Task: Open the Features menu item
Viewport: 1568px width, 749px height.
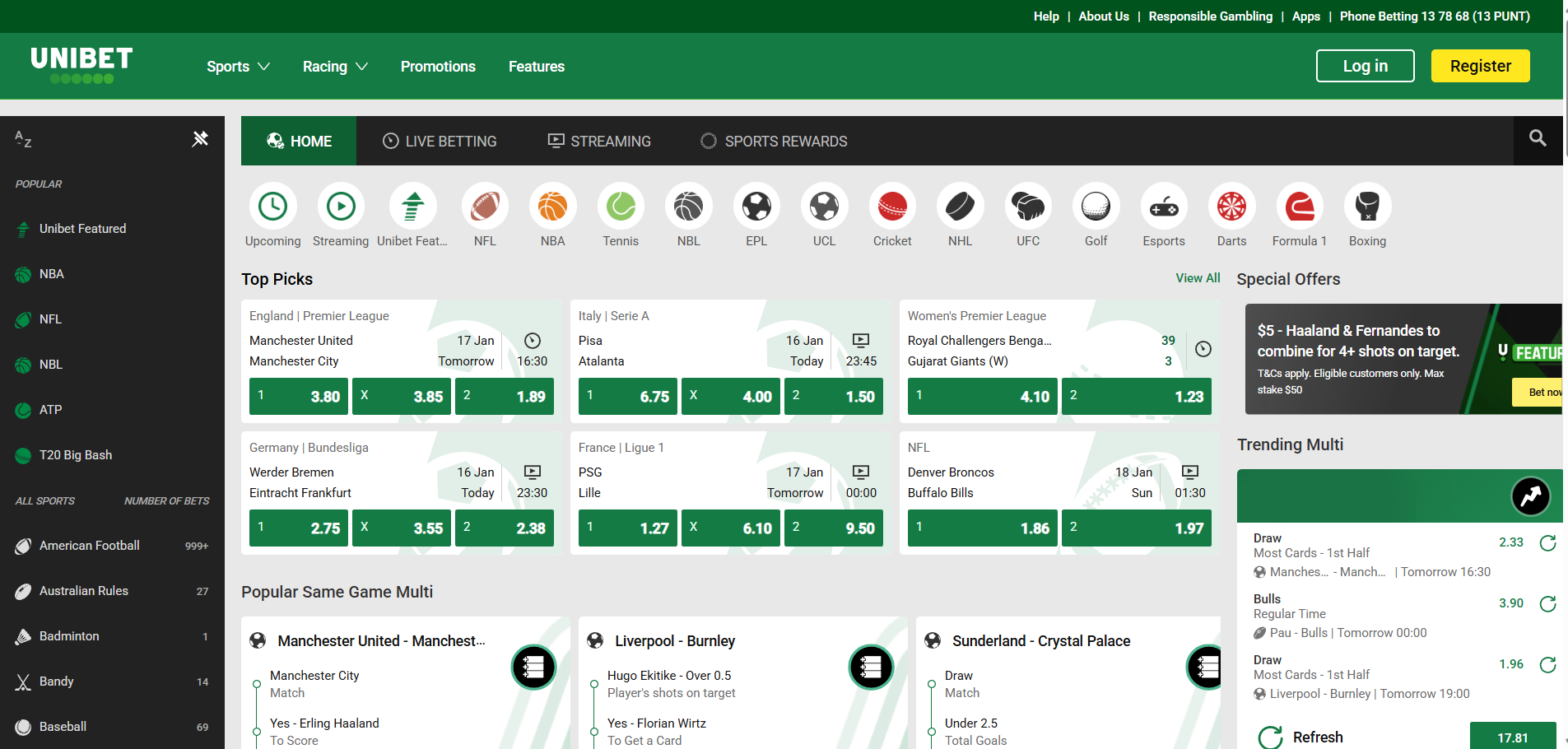Action: point(537,67)
